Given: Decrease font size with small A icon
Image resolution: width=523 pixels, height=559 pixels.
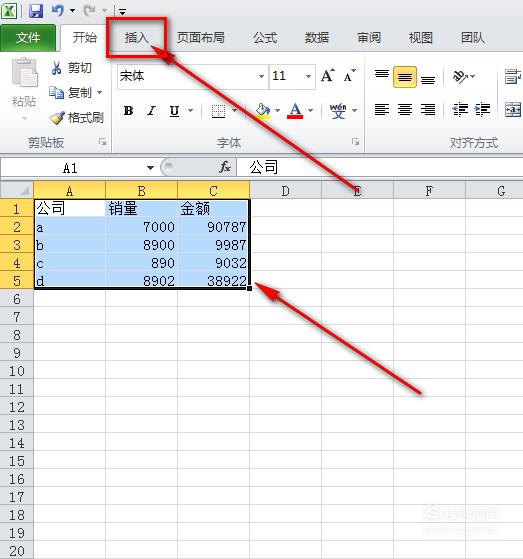Looking at the screenshot, I should (x=349, y=76).
